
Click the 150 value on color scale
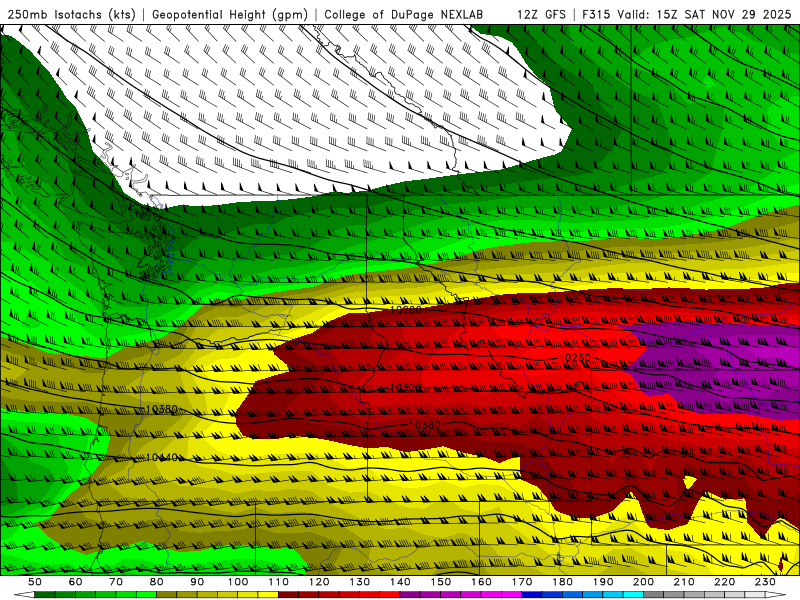coord(441,582)
